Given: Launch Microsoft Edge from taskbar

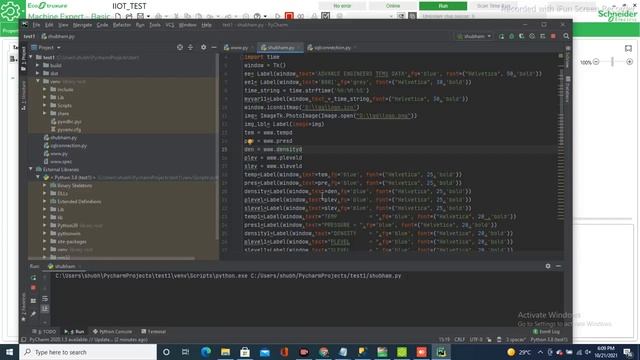Looking at the screenshot, I should click(x=206, y=352).
